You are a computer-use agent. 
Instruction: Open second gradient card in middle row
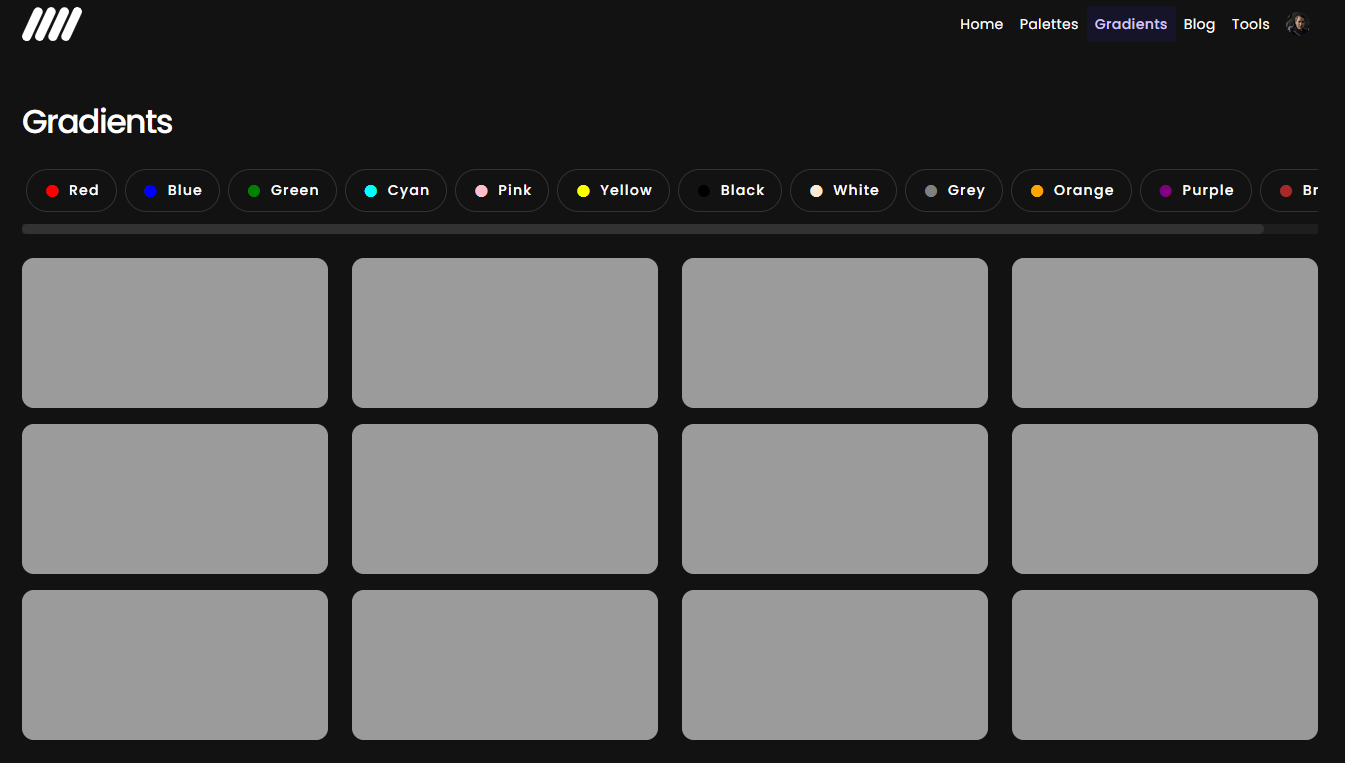point(505,499)
